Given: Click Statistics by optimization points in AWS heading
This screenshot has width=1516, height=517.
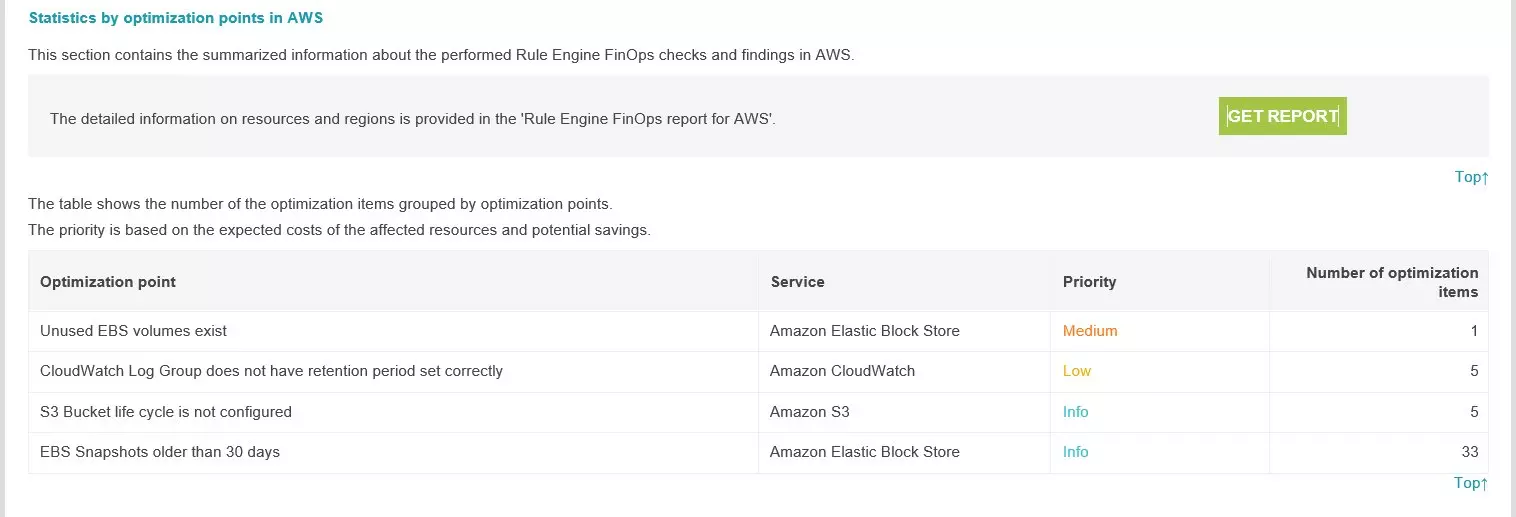Looking at the screenshot, I should coord(176,18).
